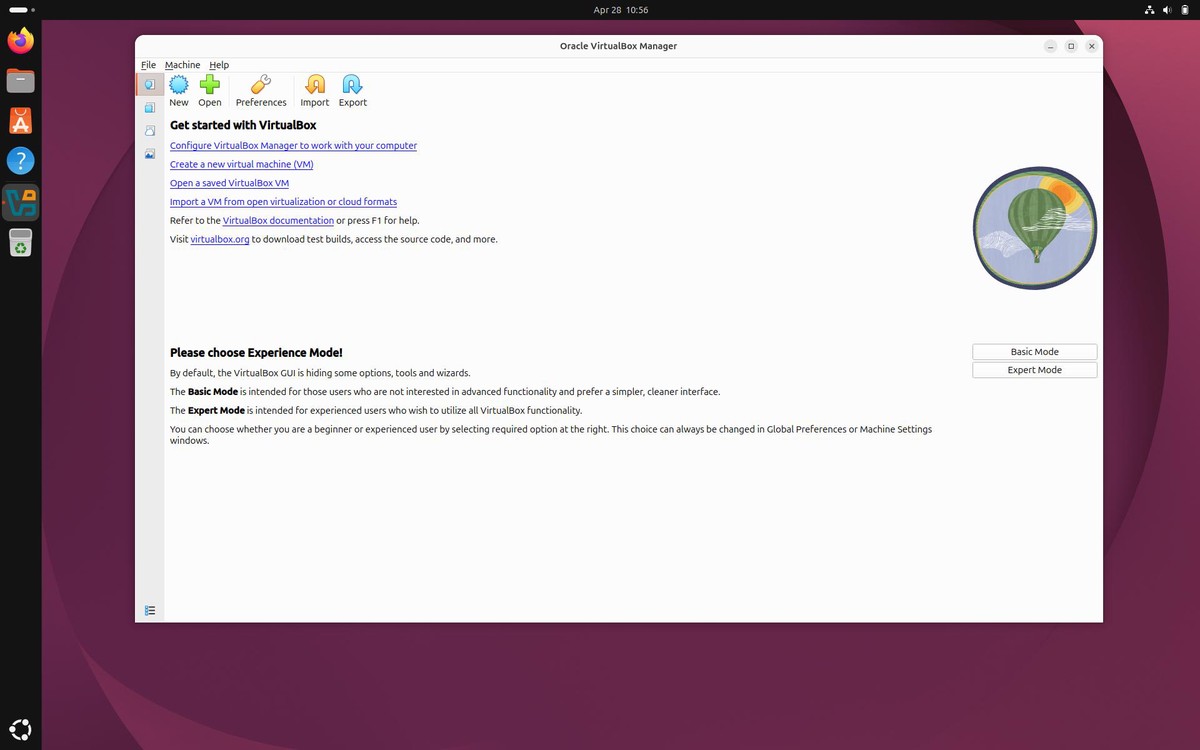Click the green plus Open toolbar icon

point(210,85)
